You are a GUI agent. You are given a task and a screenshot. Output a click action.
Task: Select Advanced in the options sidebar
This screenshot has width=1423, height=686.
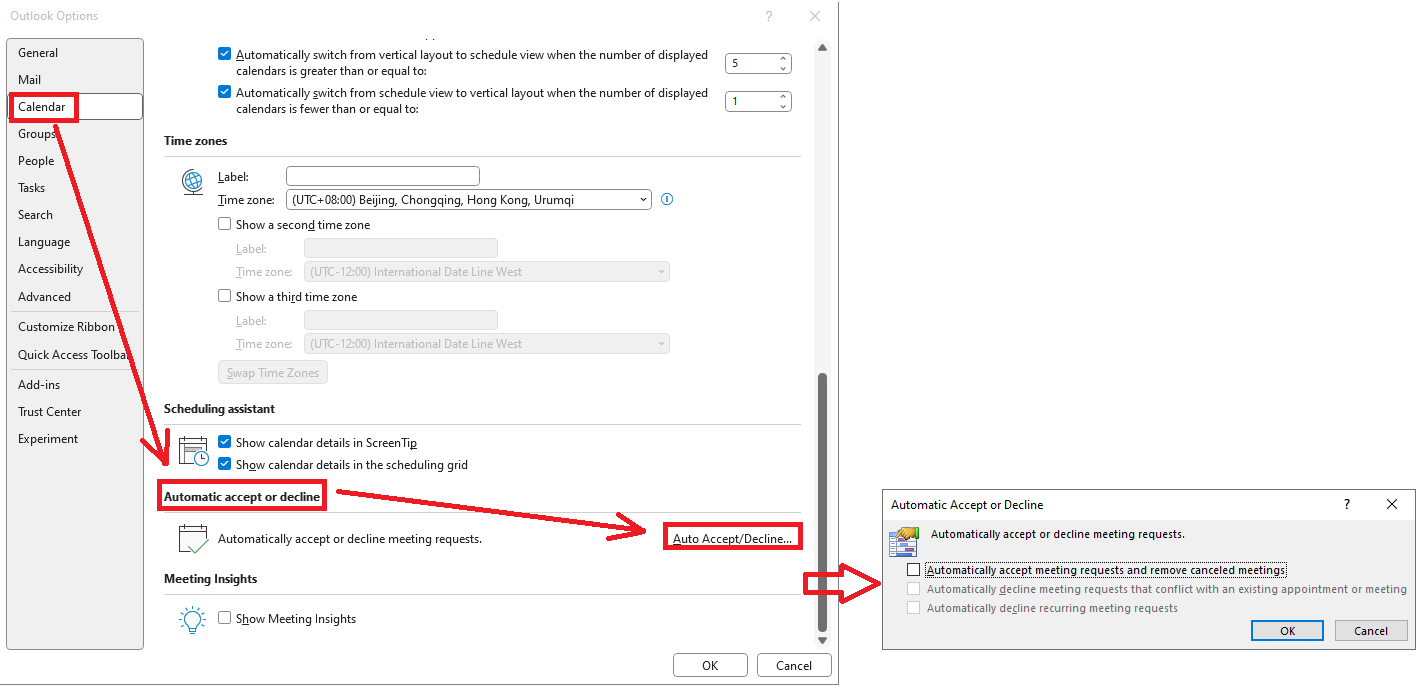coord(75,297)
